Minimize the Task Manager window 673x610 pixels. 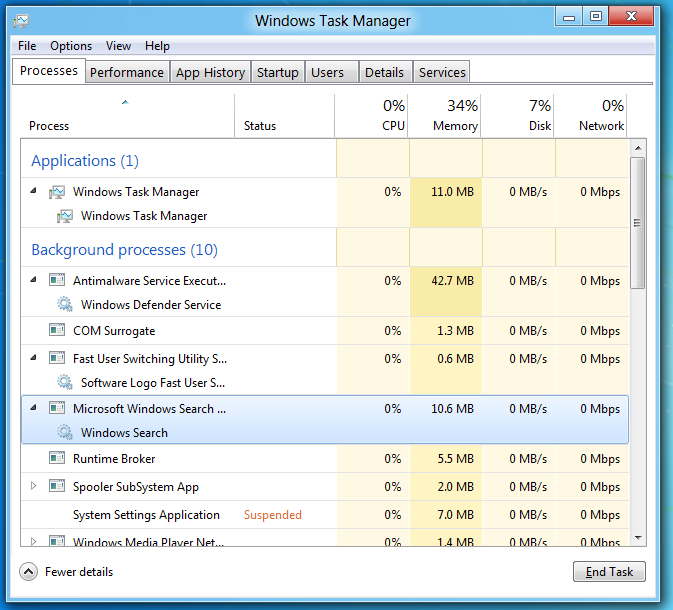click(x=569, y=17)
